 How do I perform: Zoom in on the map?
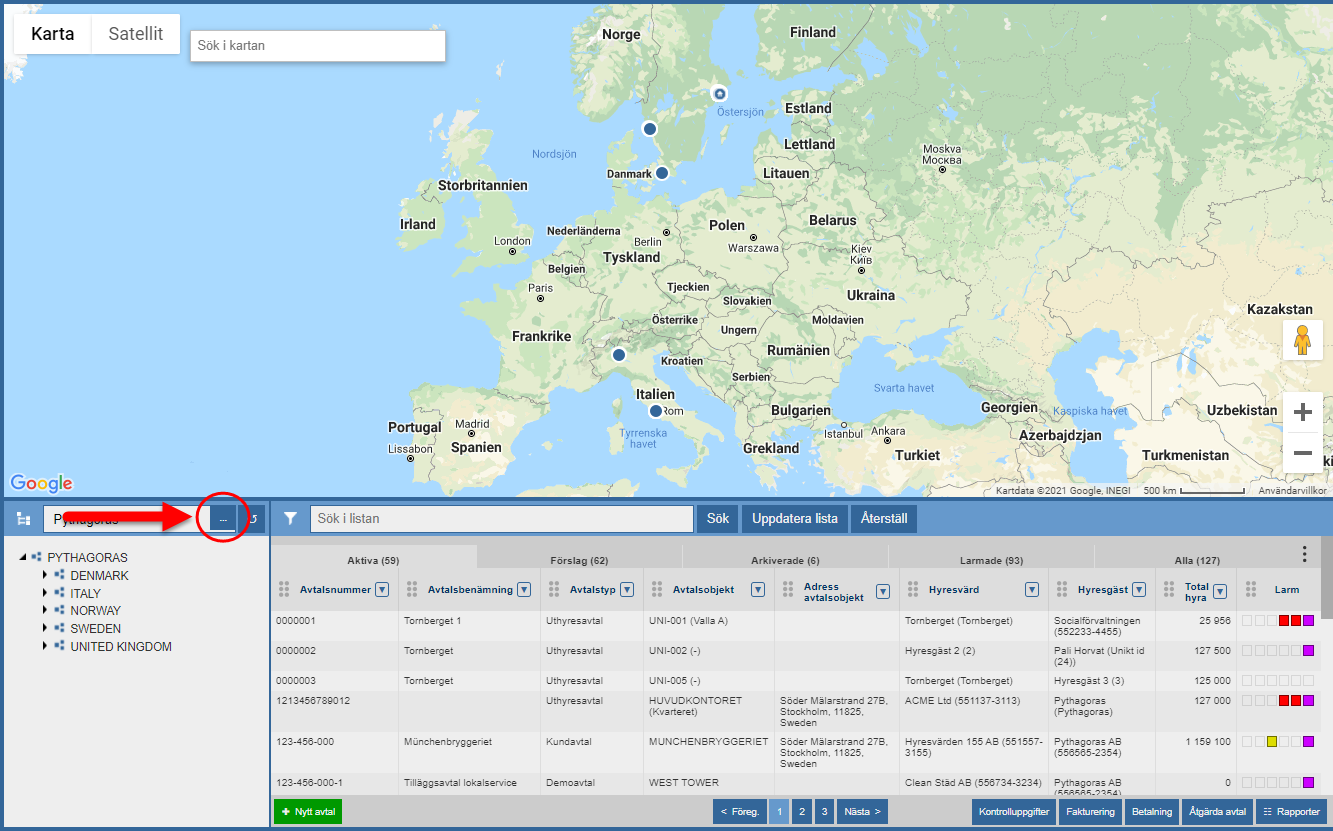pyautogui.click(x=1302, y=412)
